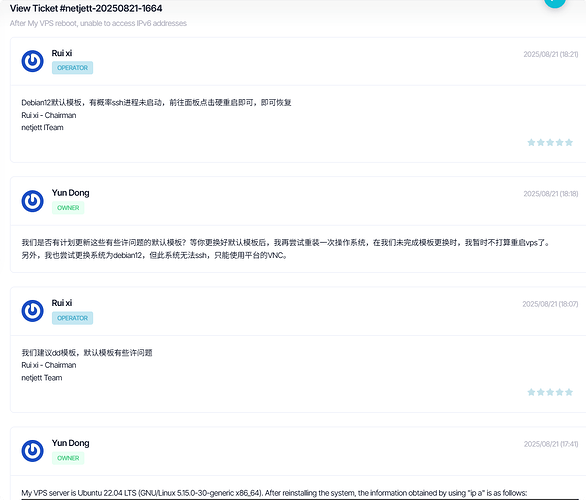Click Rui xi's avatar on the 18:07 reply
The image size is (586, 500).
tap(33, 311)
